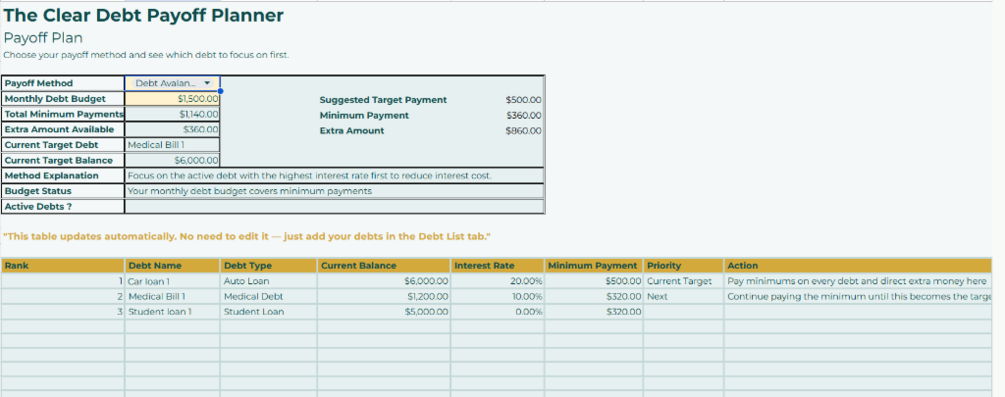
Task: Select the 20.00% interest rate cell
Action: pos(497,281)
